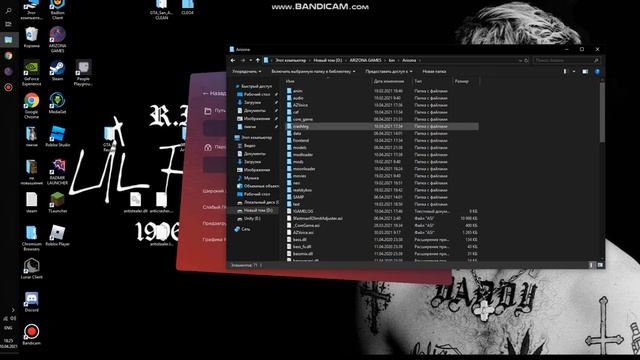Click the Chrome icon in the taskbar
The image size is (640, 360).
point(9,56)
